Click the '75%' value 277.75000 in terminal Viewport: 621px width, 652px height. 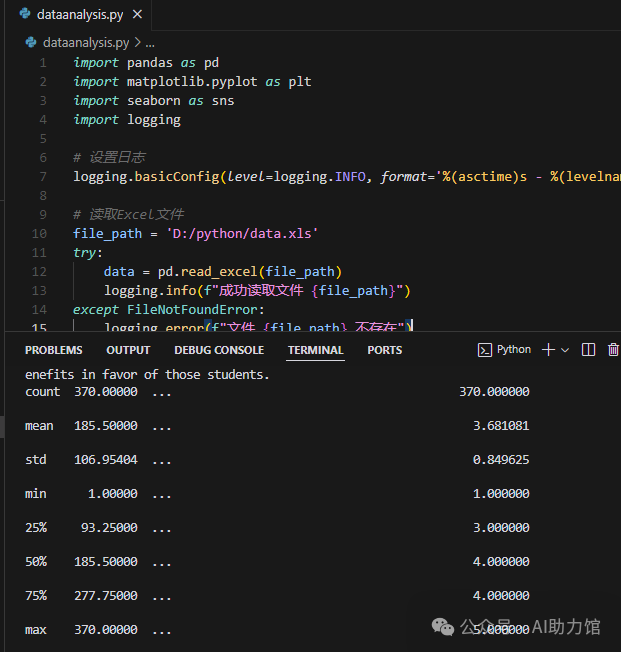coord(106,596)
